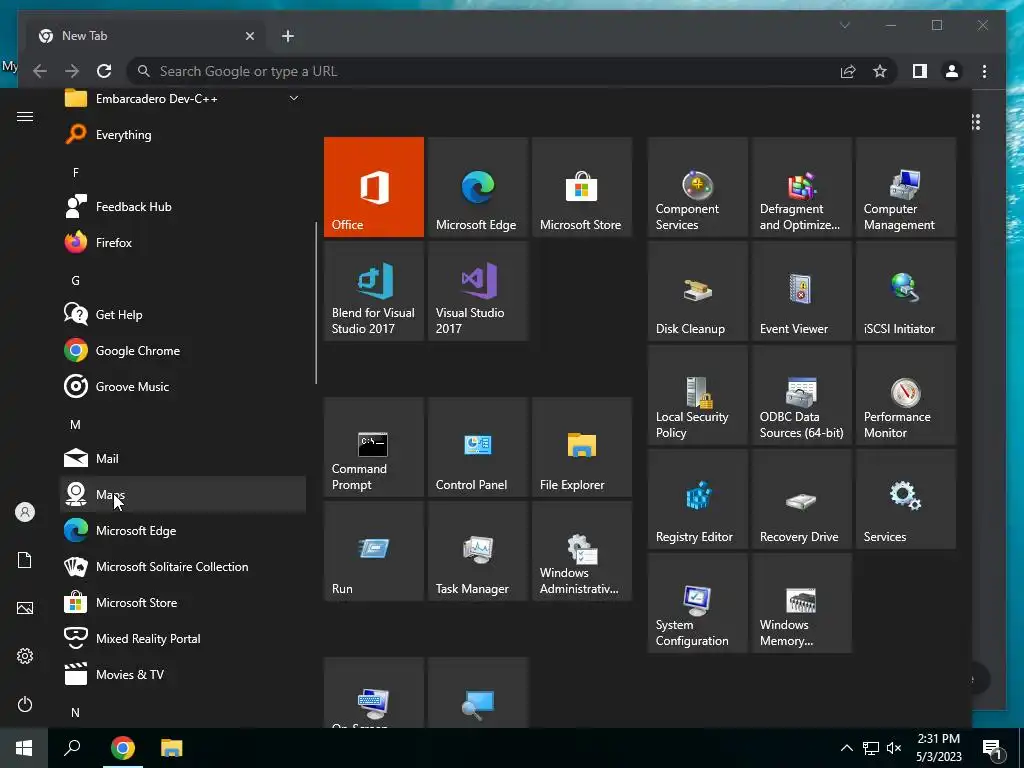Launch Disk Cleanup tile
This screenshot has width=1024, height=768.
coord(697,291)
